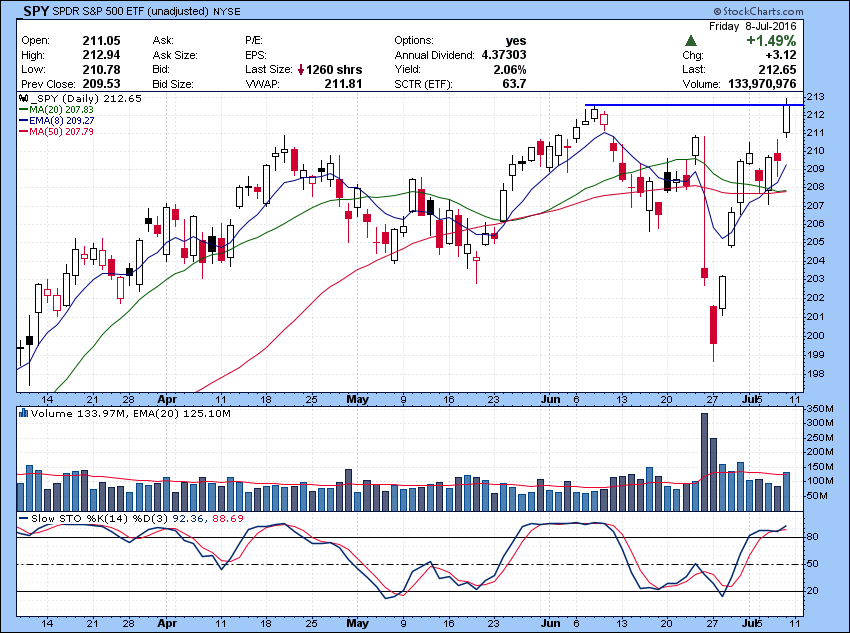Viewport: 850px width, 633px height.
Task: Select the Annual Dividend value 4.37303
Action: (x=504, y=55)
